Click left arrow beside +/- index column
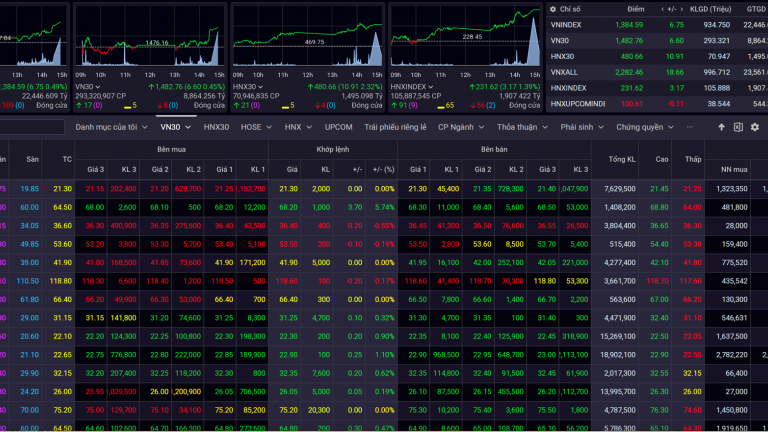Screen dimensions: 768x432 coord(663,9)
